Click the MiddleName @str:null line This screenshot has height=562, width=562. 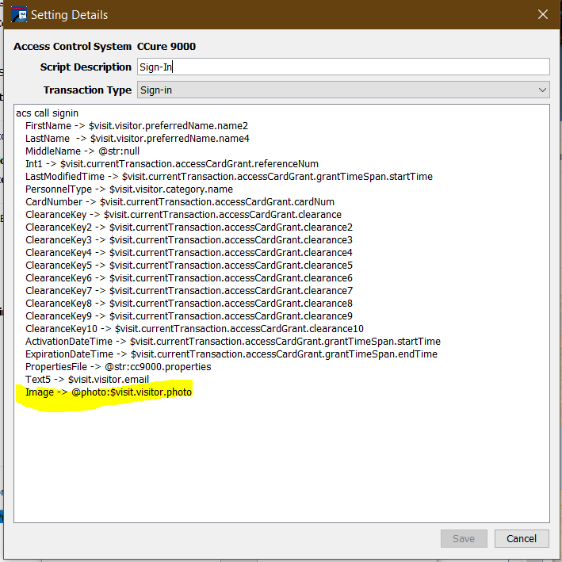pyautogui.click(x=82, y=151)
